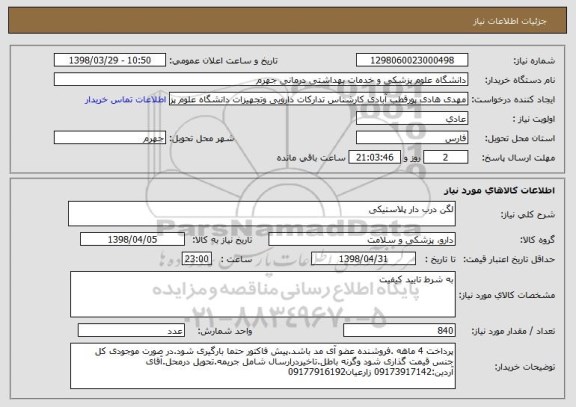Click the مشخصات کالای مورد نیاز text area
Image resolution: width=576 pixels, height=407 pixels.
[263, 294]
